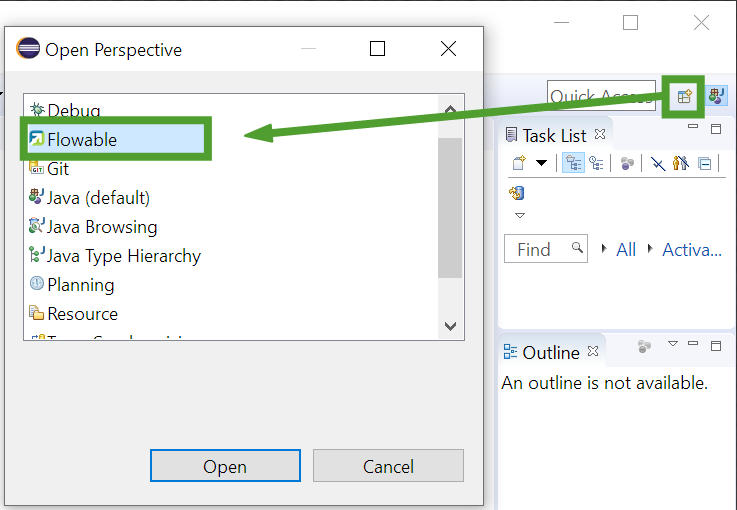The image size is (737, 510).
Task: Open the Outline view menu dropdown
Action: (x=673, y=344)
